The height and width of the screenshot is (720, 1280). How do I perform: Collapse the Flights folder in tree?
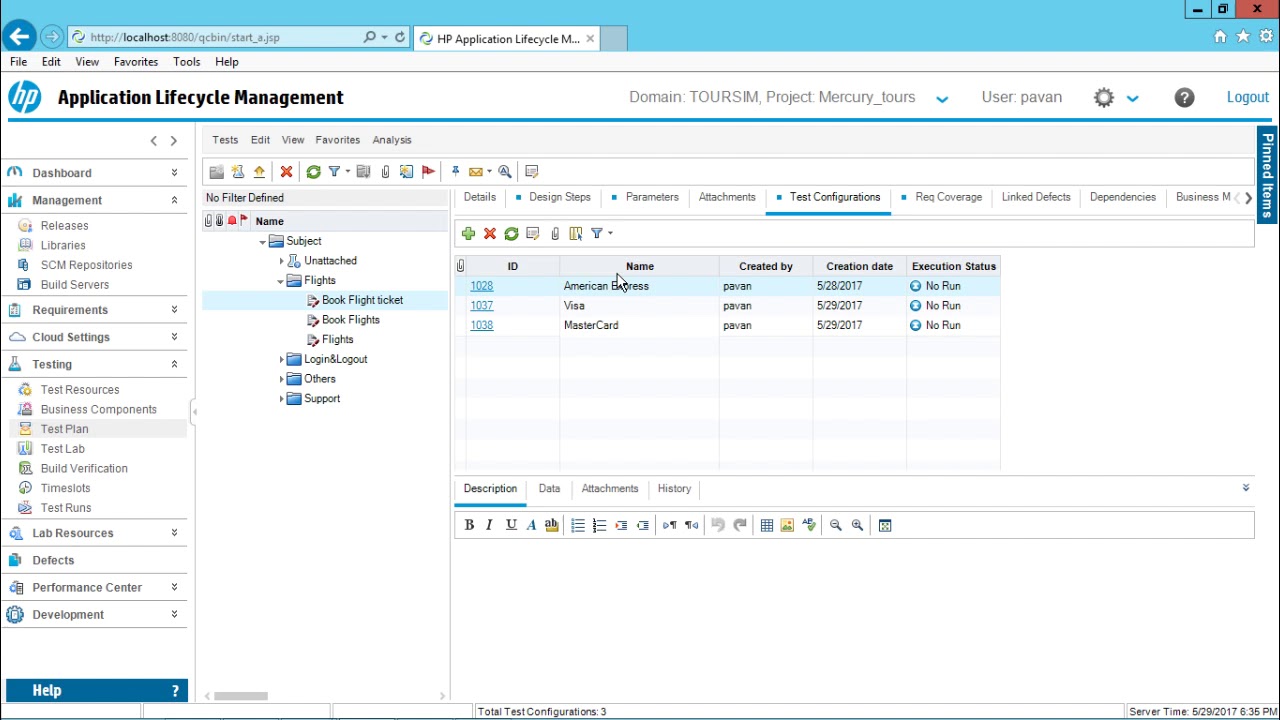pos(281,281)
